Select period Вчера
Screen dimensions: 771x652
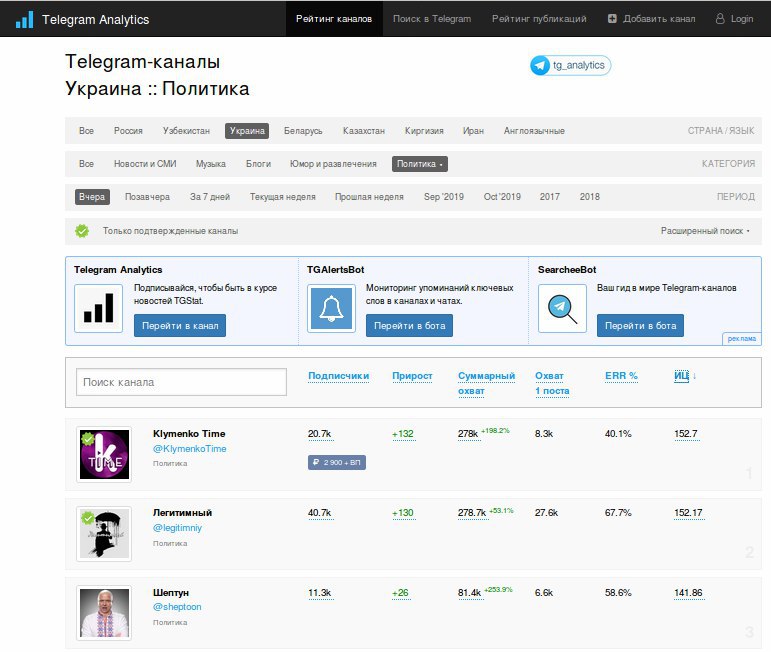point(92,197)
